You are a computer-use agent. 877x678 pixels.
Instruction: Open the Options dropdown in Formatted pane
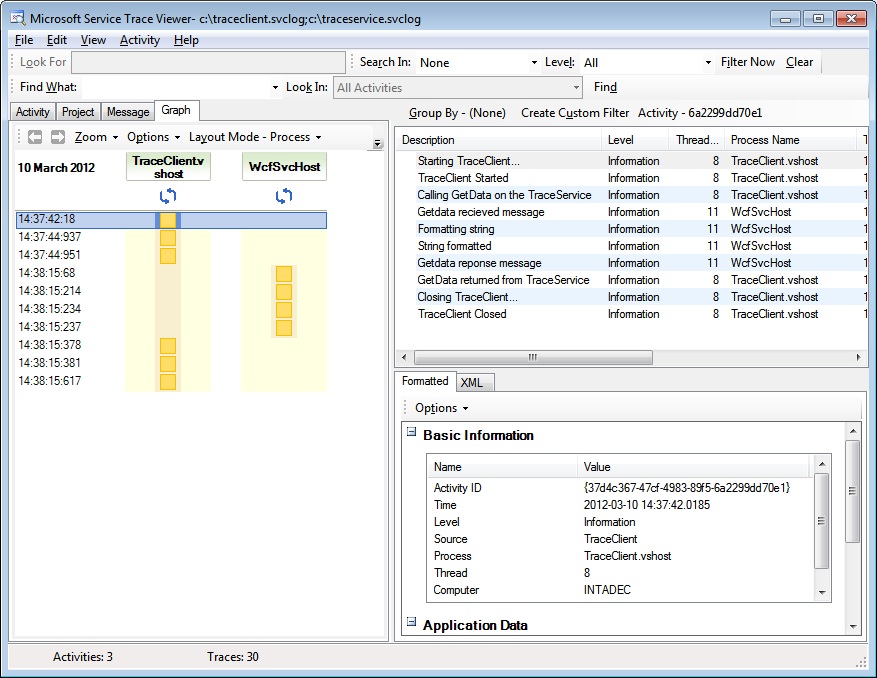[x=441, y=408]
